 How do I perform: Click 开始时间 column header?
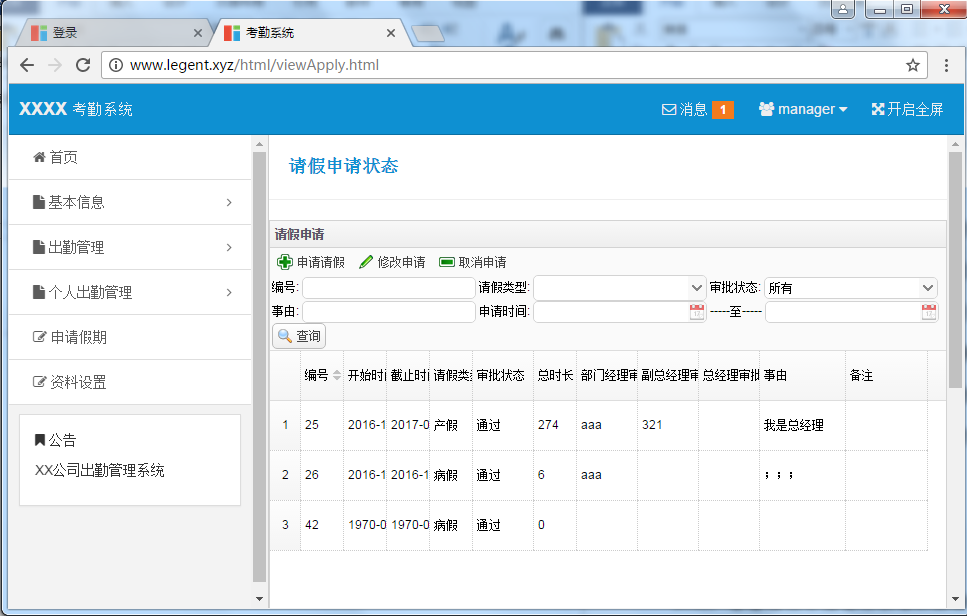[365, 376]
